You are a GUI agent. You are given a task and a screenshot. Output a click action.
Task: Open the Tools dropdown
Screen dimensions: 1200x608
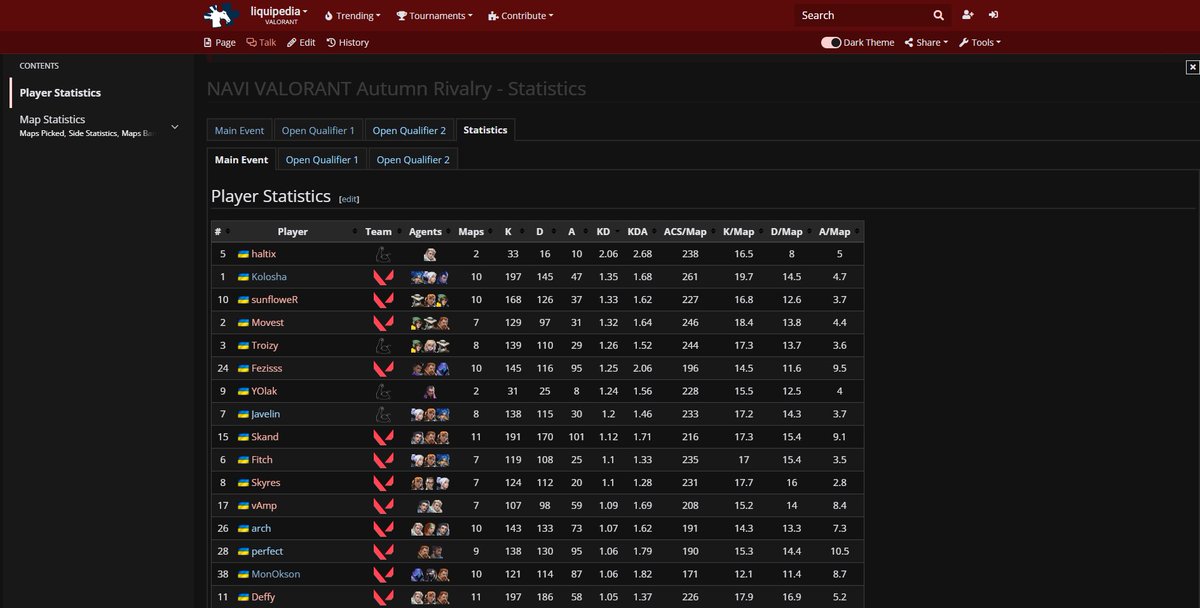pos(980,43)
